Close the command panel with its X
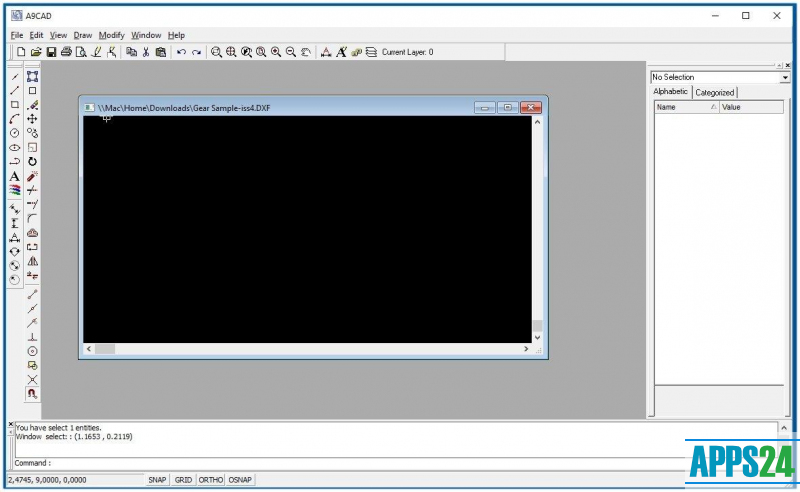This screenshot has width=800, height=492. click(x=11, y=424)
